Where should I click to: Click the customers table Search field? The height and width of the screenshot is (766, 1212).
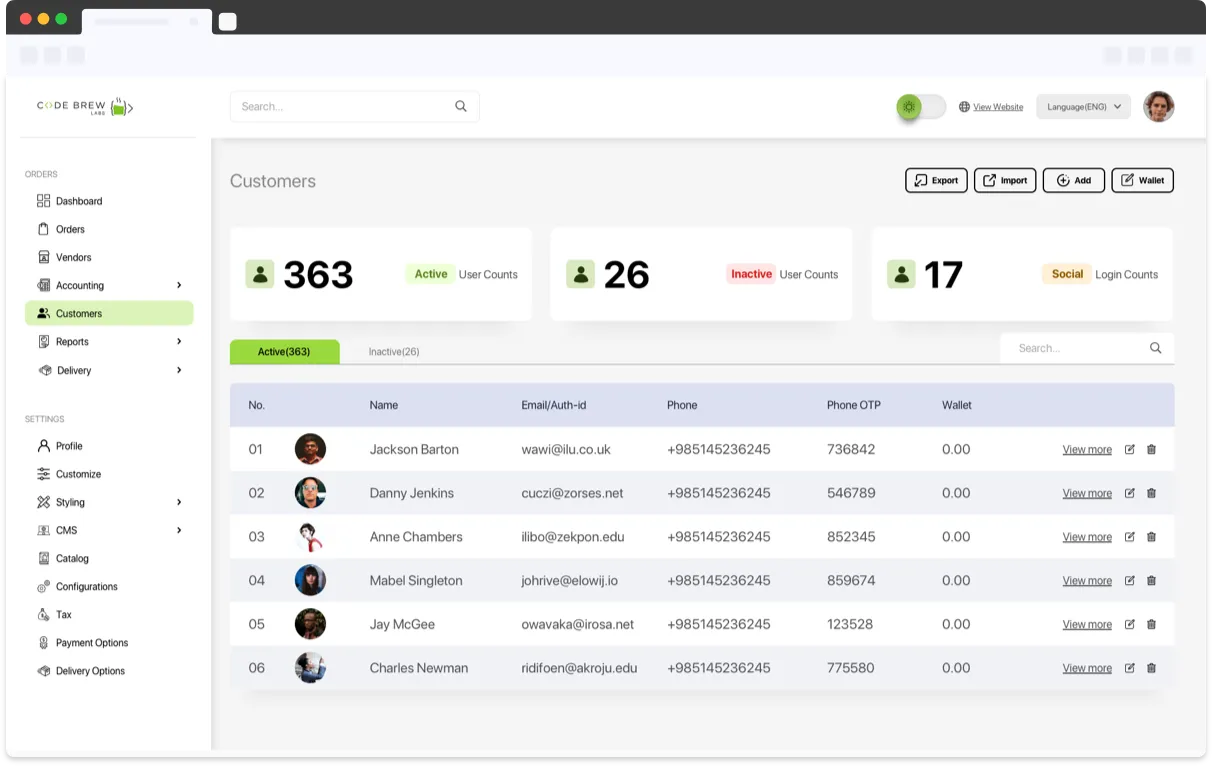[x=1075, y=348]
